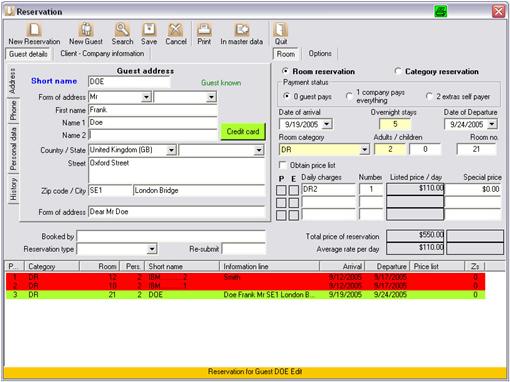Click the Information line column header
The image size is (510, 382).
point(269,266)
